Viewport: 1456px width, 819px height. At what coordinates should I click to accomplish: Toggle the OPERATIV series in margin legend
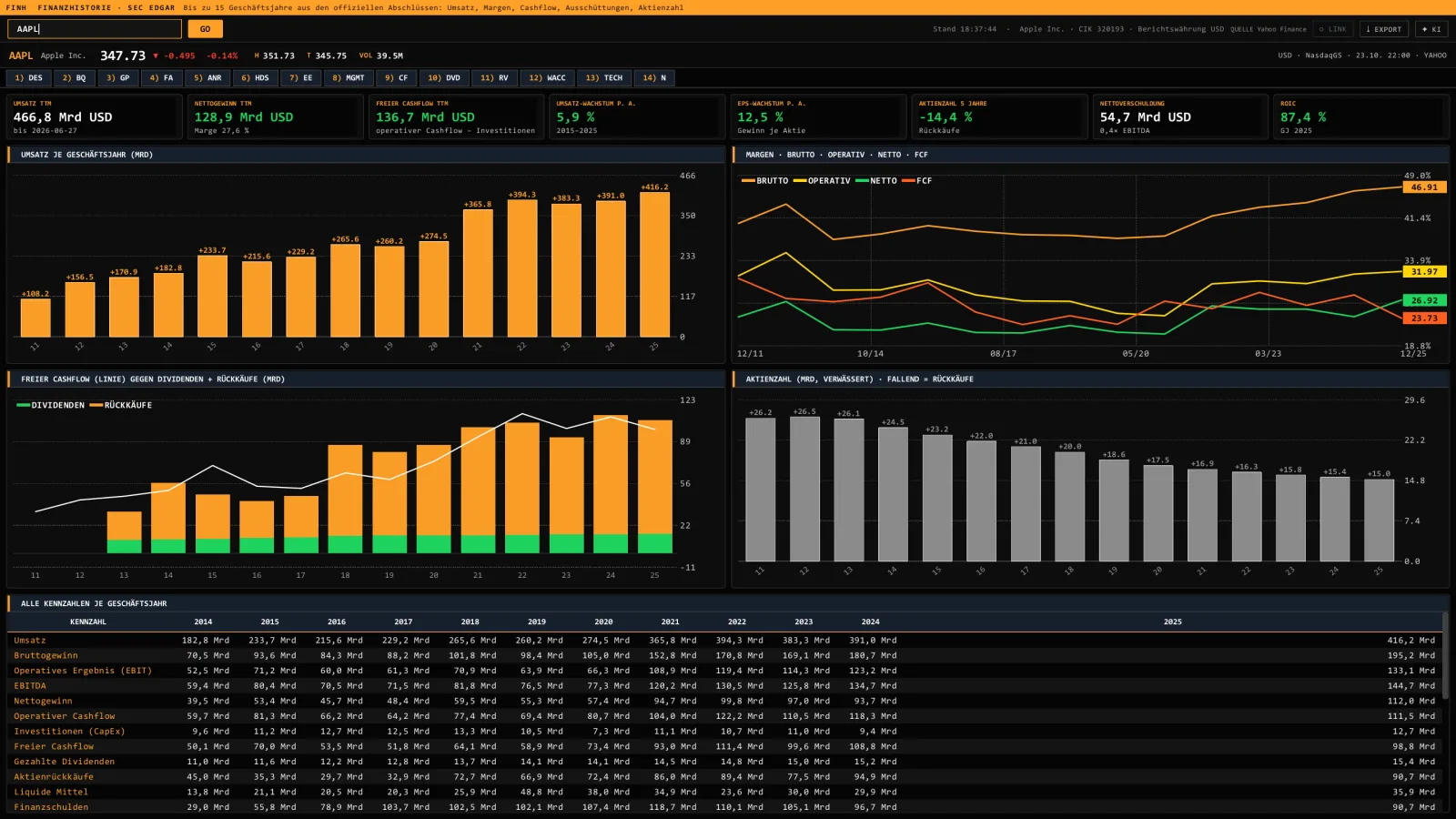822,181
